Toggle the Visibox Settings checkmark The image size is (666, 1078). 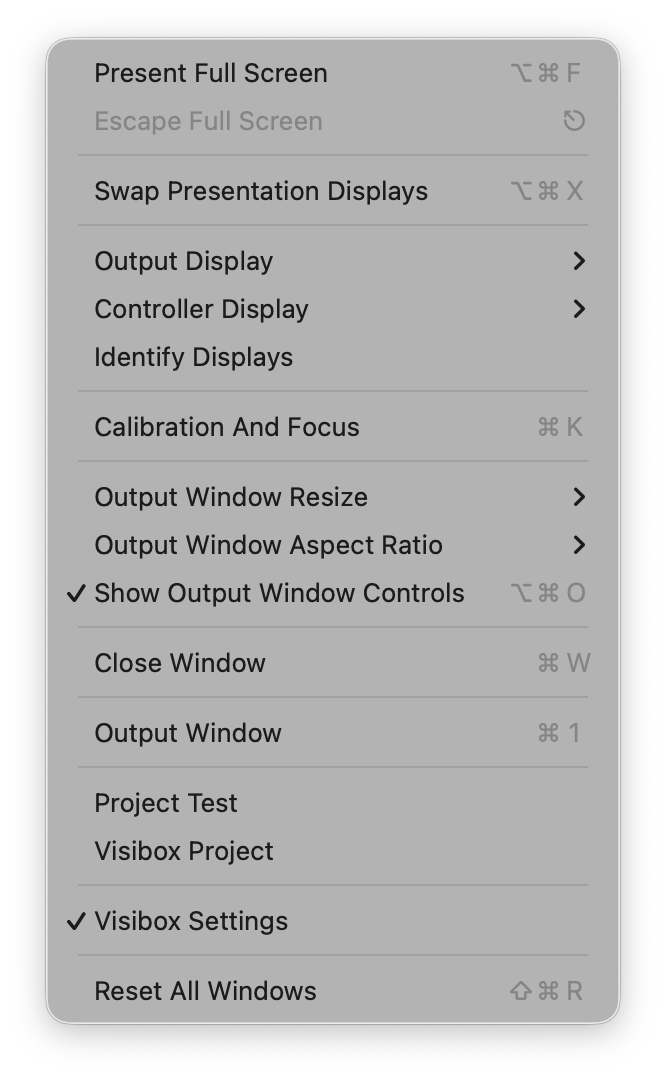pos(76,921)
